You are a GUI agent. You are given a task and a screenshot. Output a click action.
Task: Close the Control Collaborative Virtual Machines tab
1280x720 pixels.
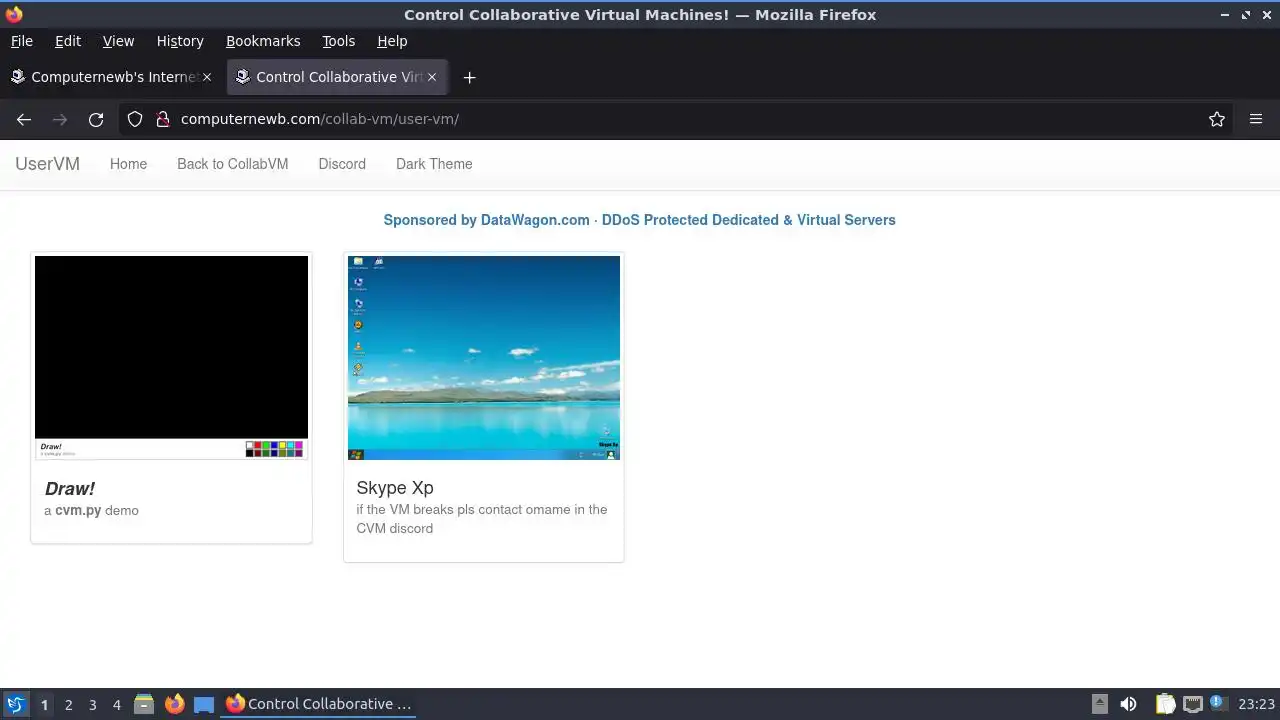432,77
